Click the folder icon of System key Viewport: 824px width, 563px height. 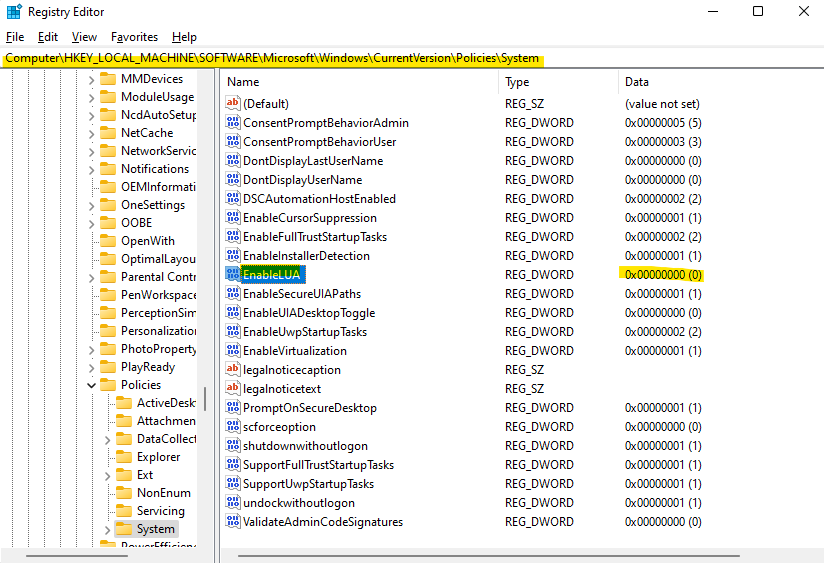124,529
